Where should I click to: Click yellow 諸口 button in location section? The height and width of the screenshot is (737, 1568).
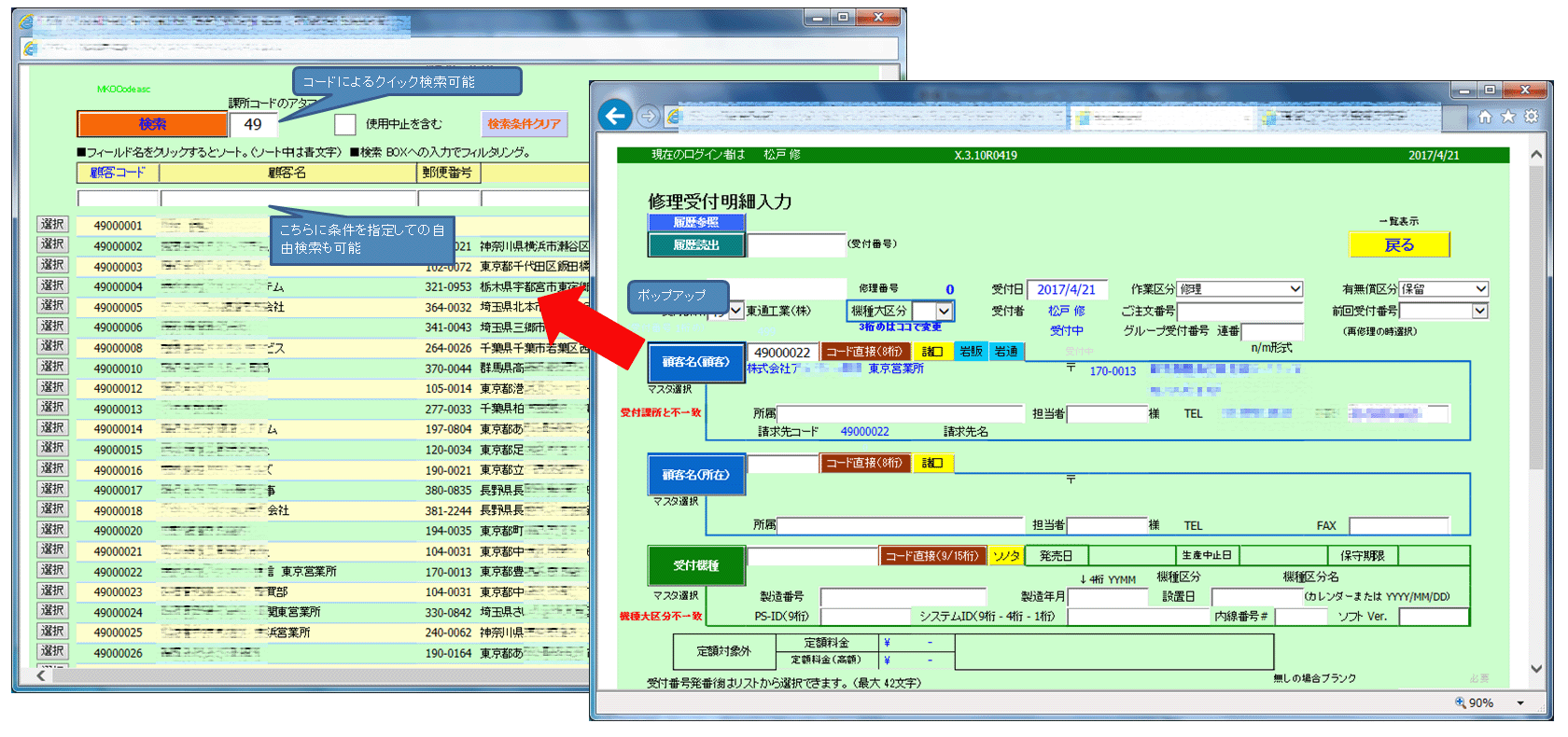point(932,463)
